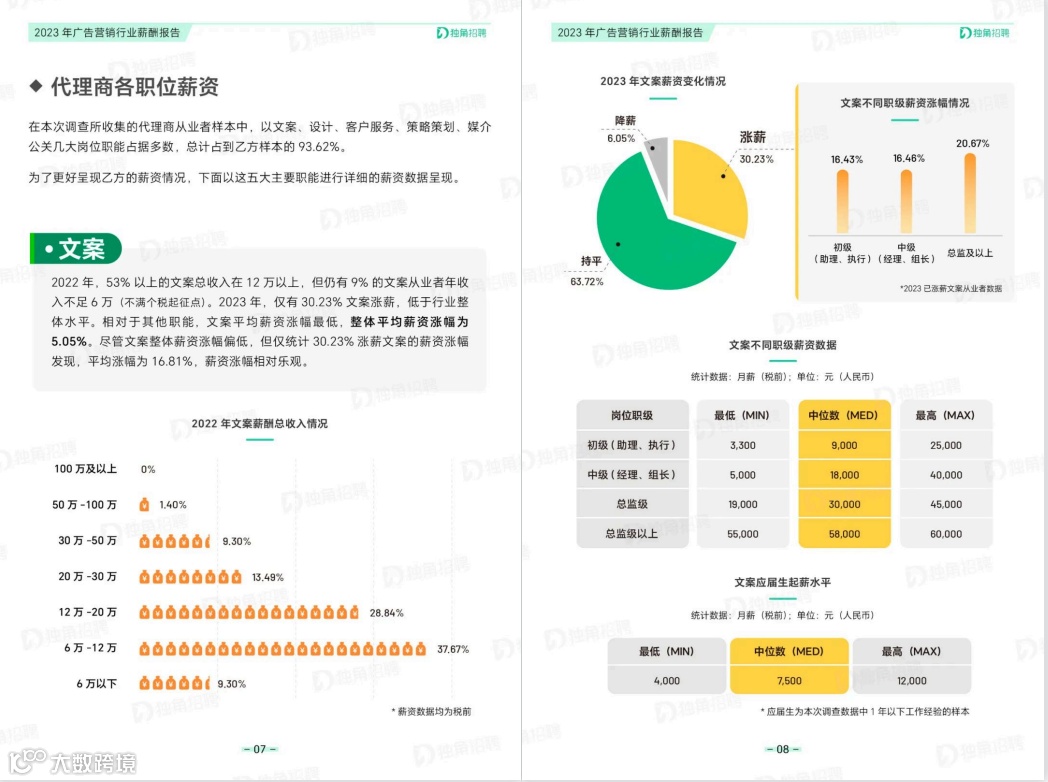Click the 63.72% label under 持平
The height and width of the screenshot is (782, 1048).
click(x=586, y=282)
